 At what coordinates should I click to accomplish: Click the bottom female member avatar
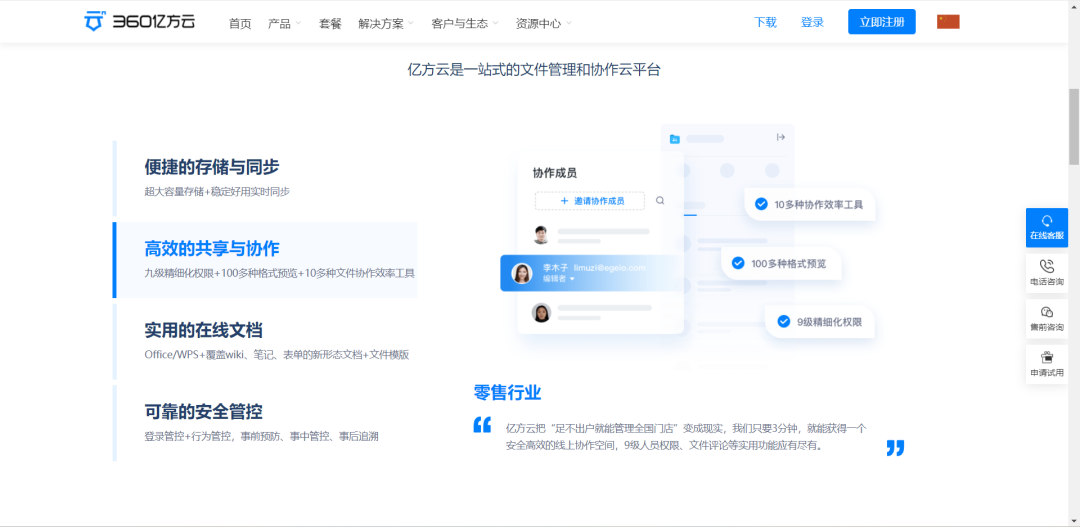(541, 313)
